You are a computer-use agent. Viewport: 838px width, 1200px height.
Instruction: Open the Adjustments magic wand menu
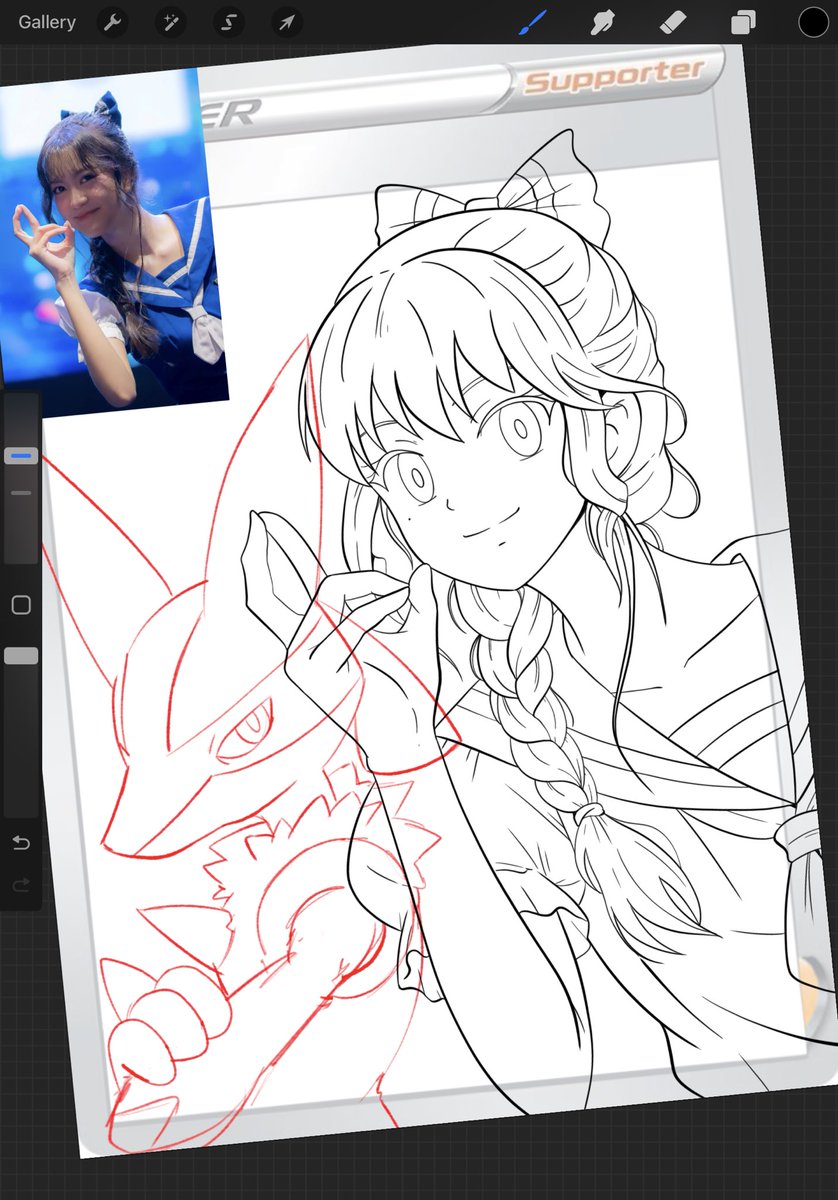[170, 21]
